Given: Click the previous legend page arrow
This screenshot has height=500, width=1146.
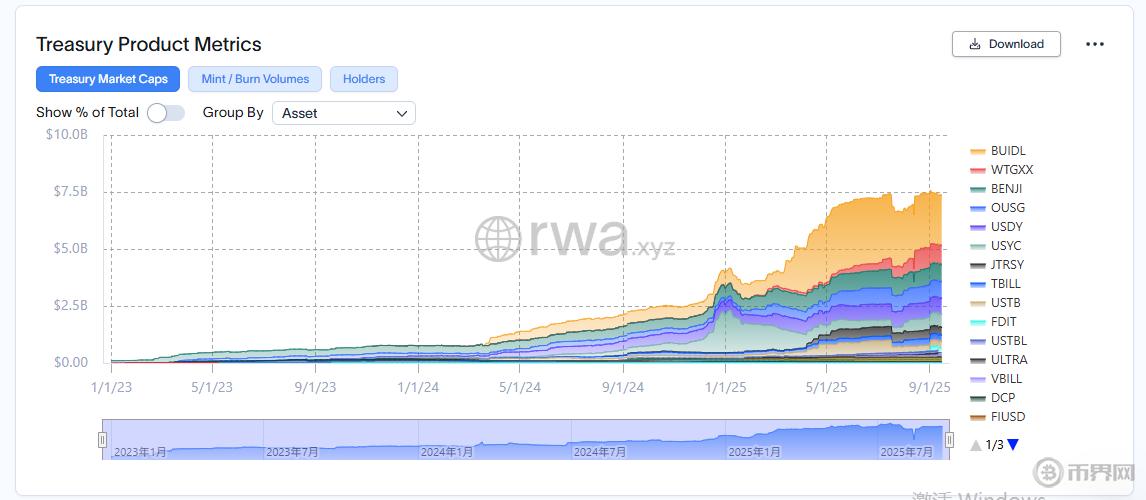Looking at the screenshot, I should [976, 445].
